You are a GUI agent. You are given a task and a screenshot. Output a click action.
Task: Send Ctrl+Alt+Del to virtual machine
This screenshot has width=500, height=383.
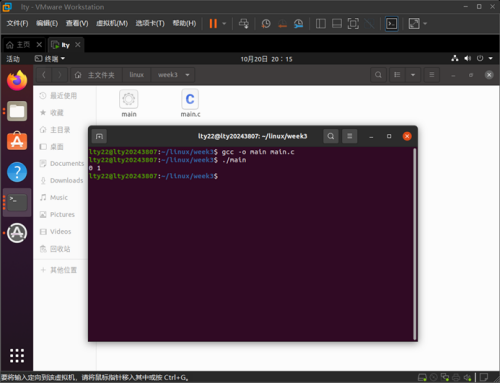click(244, 23)
